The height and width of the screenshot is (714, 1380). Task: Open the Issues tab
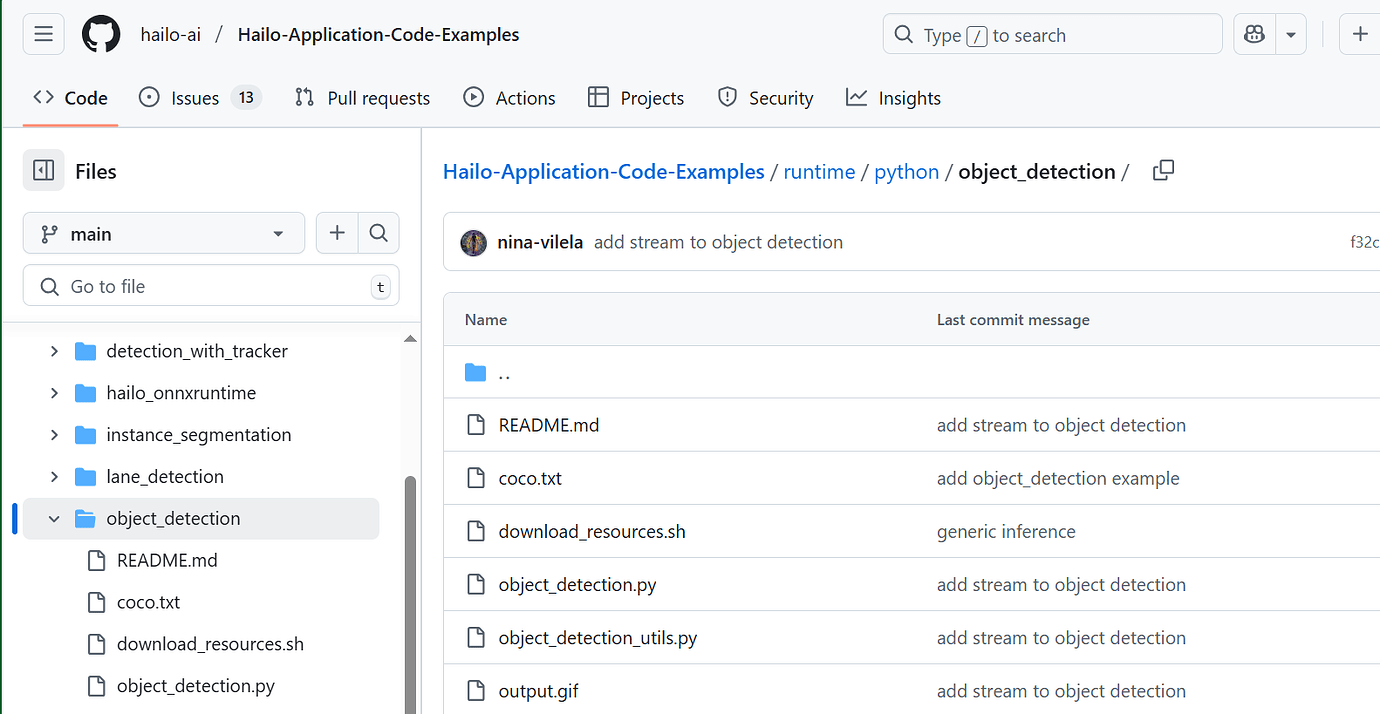(x=200, y=98)
